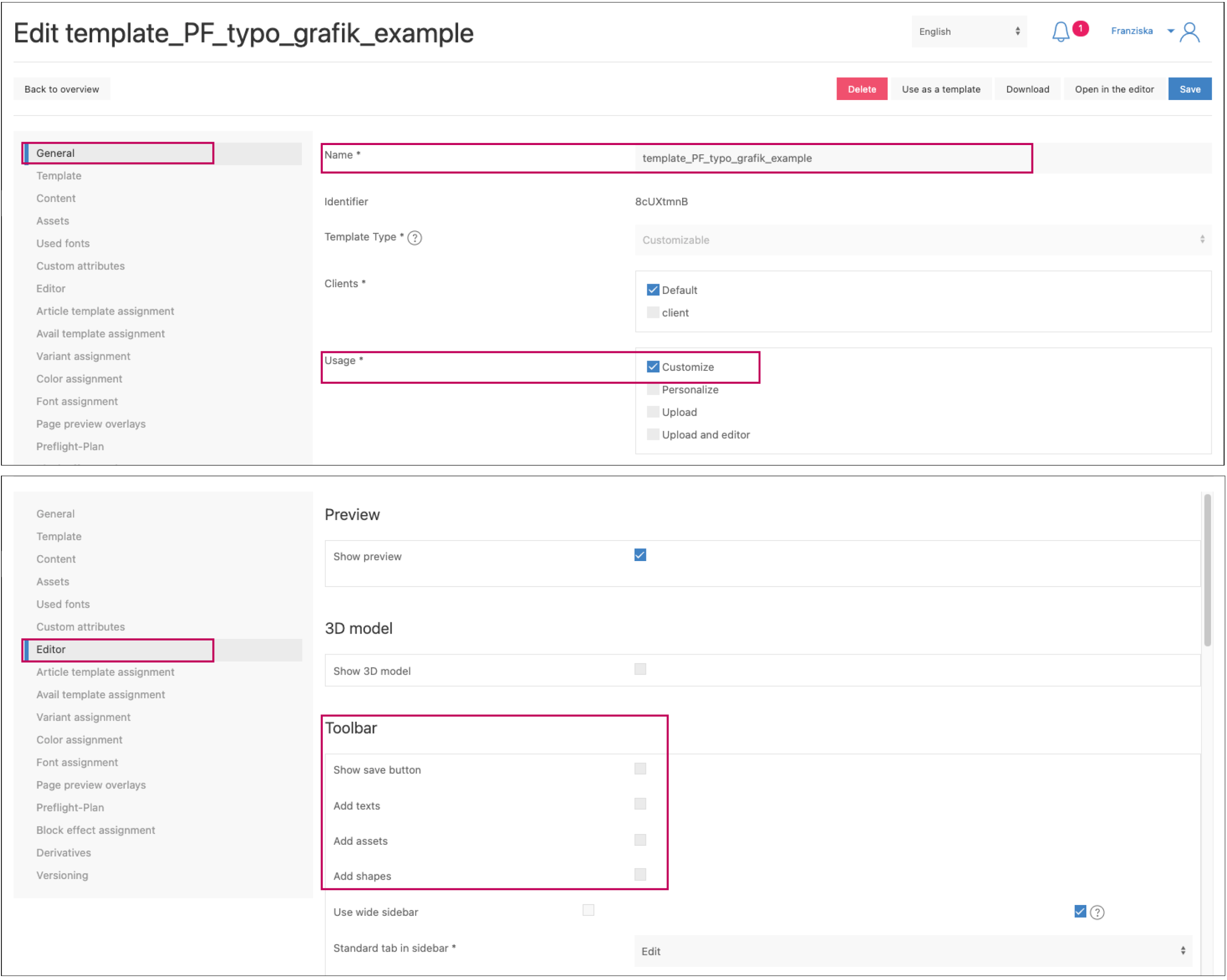Click the user profile avatar icon
Screen dimensions: 1227x980
click(x=1190, y=32)
